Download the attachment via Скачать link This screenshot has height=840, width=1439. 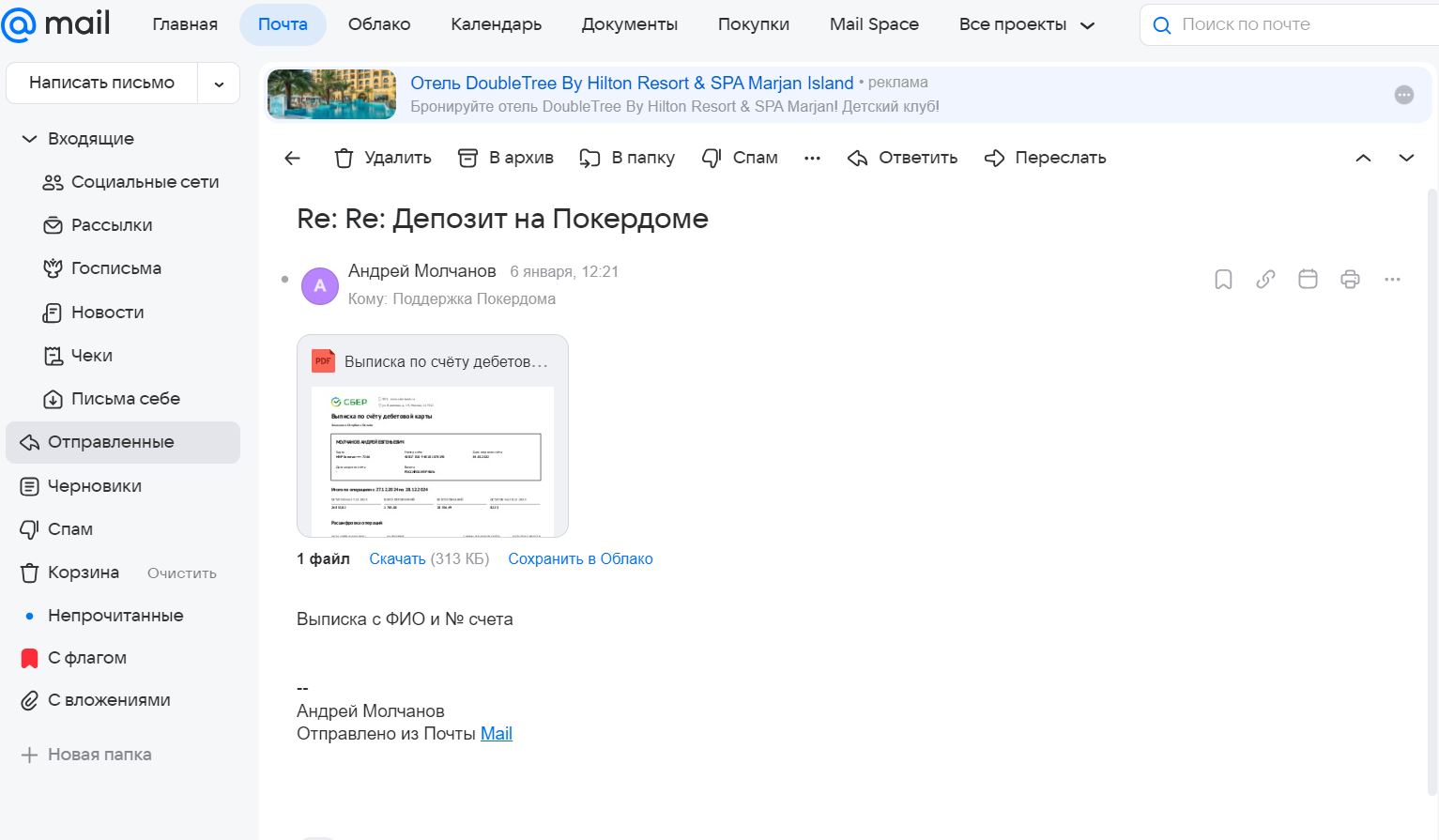click(x=397, y=559)
